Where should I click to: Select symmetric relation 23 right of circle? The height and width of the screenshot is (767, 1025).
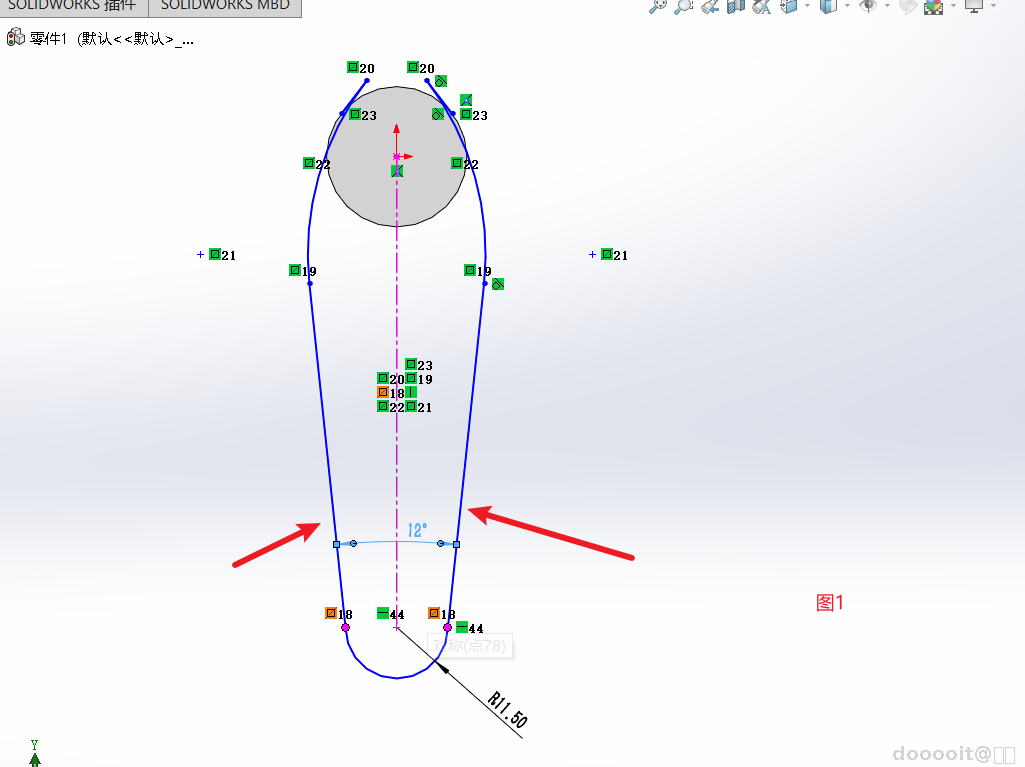click(x=466, y=114)
